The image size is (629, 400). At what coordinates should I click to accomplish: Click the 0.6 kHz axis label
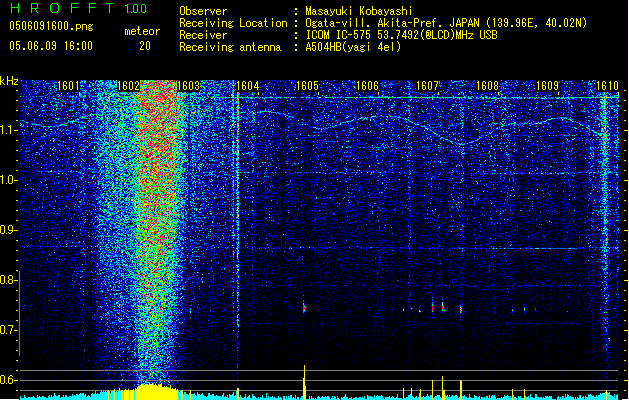(x=8, y=380)
